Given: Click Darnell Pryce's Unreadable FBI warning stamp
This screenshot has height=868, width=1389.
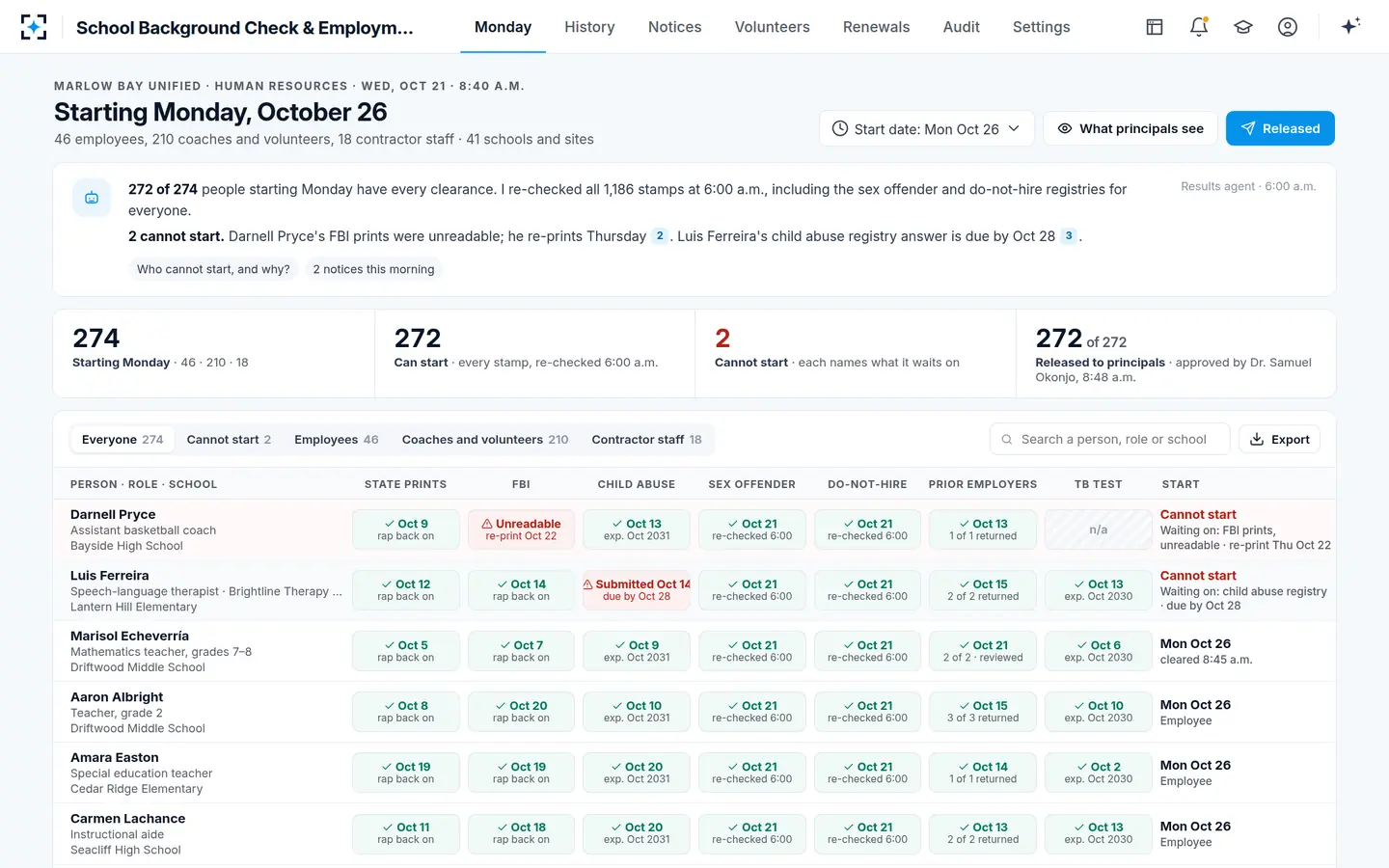Looking at the screenshot, I should click(x=521, y=529).
